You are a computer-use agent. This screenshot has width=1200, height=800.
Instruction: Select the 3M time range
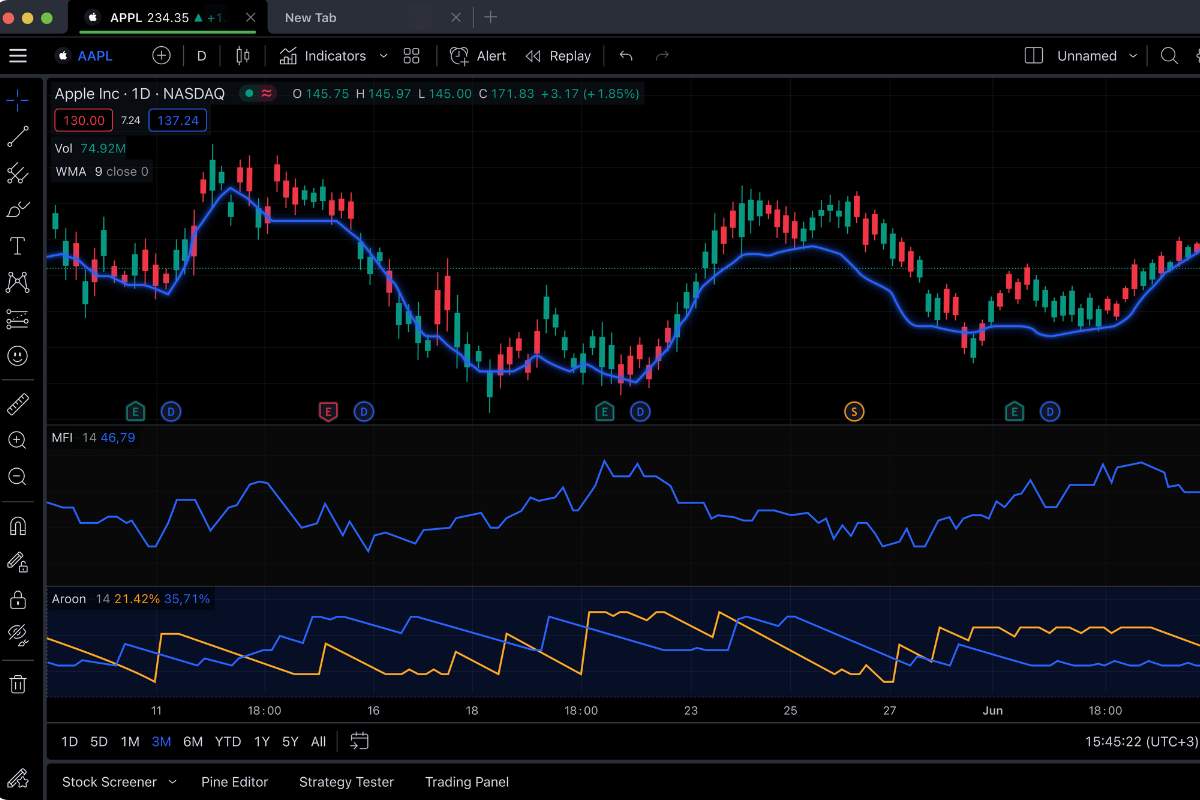161,741
